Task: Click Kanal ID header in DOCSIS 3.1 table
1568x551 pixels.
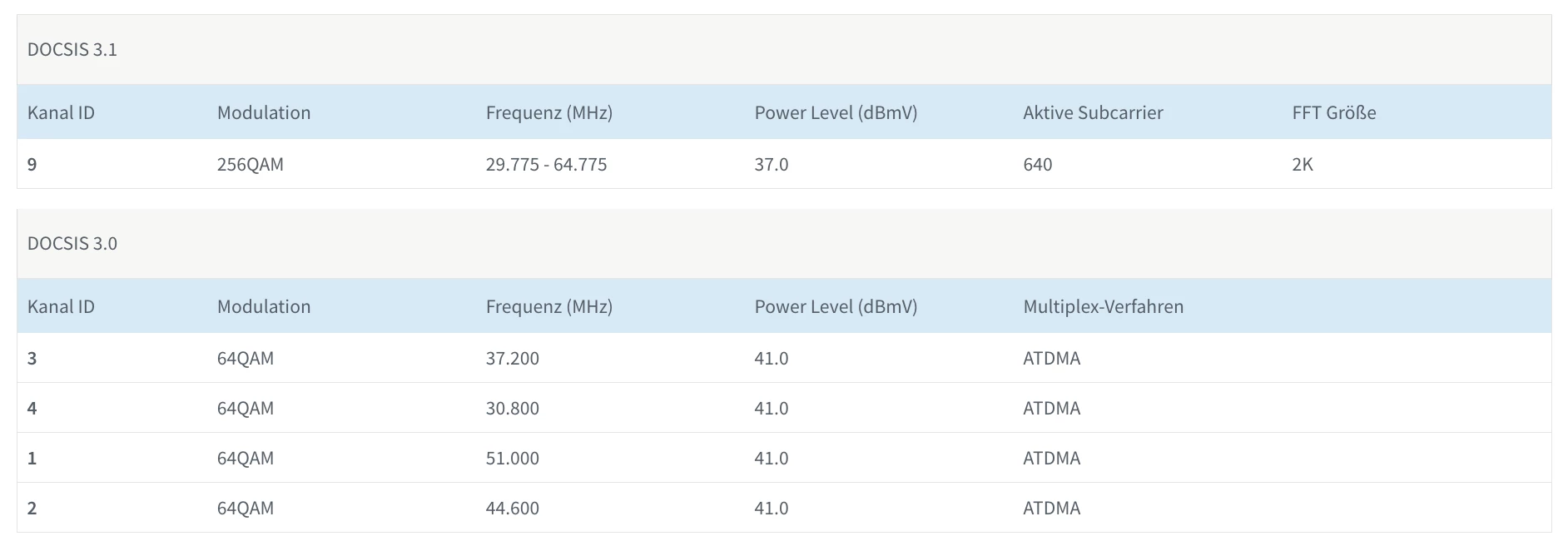Action: [61, 113]
